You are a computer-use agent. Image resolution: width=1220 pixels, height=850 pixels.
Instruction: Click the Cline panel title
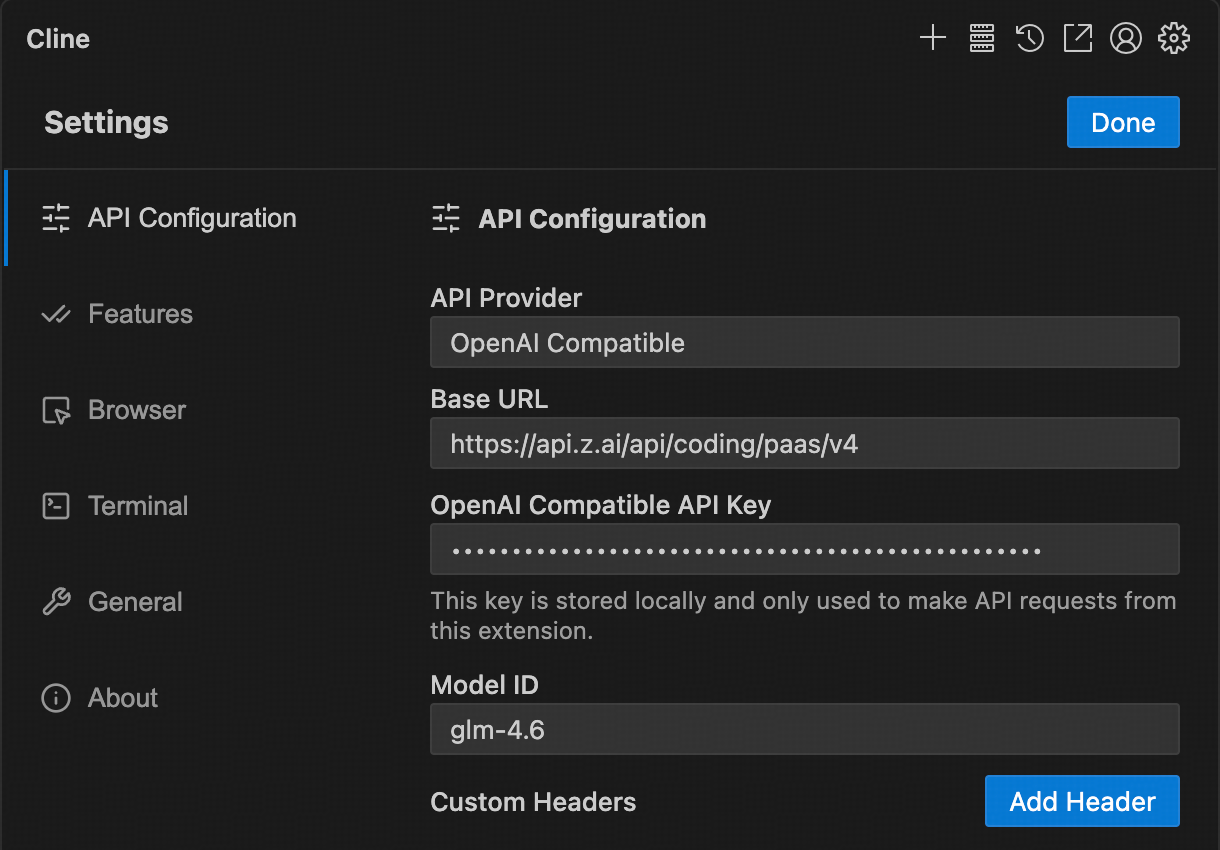click(58, 39)
